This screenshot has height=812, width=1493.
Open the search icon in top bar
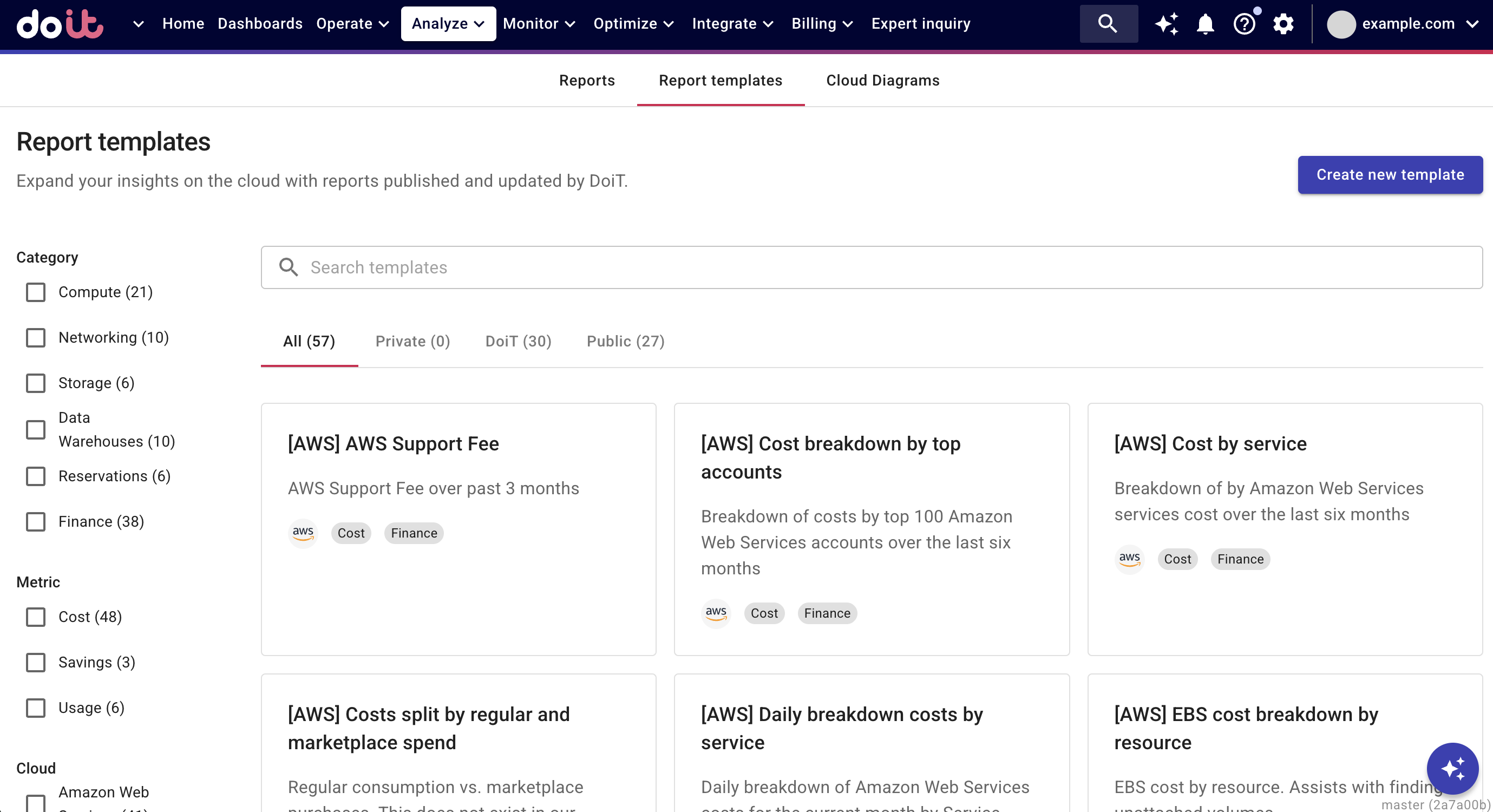pyautogui.click(x=1108, y=24)
